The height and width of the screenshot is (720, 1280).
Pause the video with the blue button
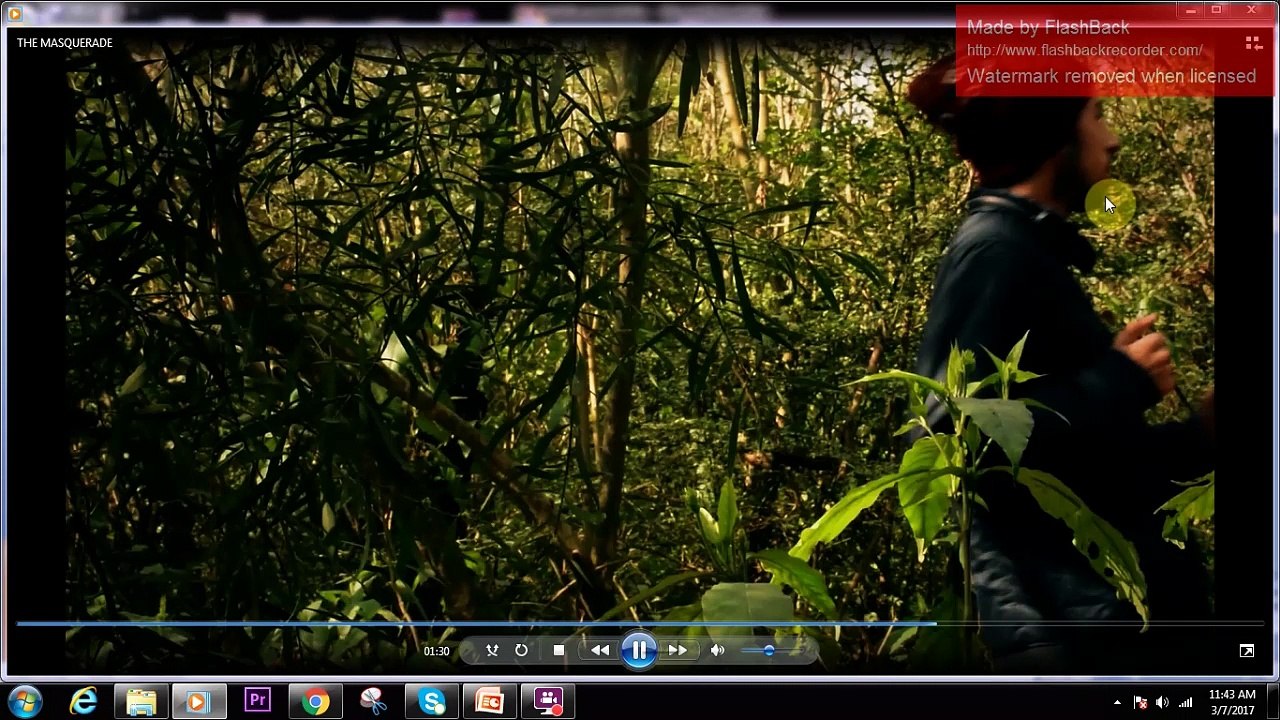click(639, 651)
